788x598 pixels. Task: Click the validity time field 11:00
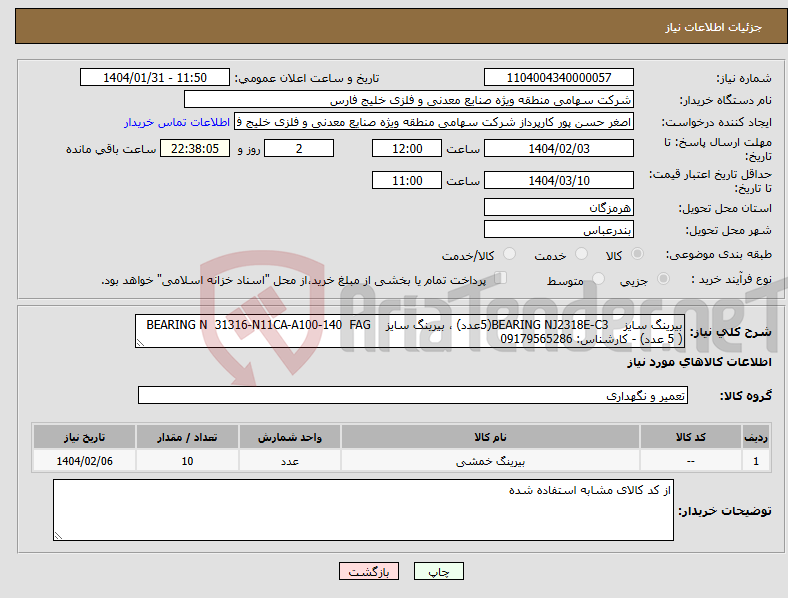(x=407, y=180)
